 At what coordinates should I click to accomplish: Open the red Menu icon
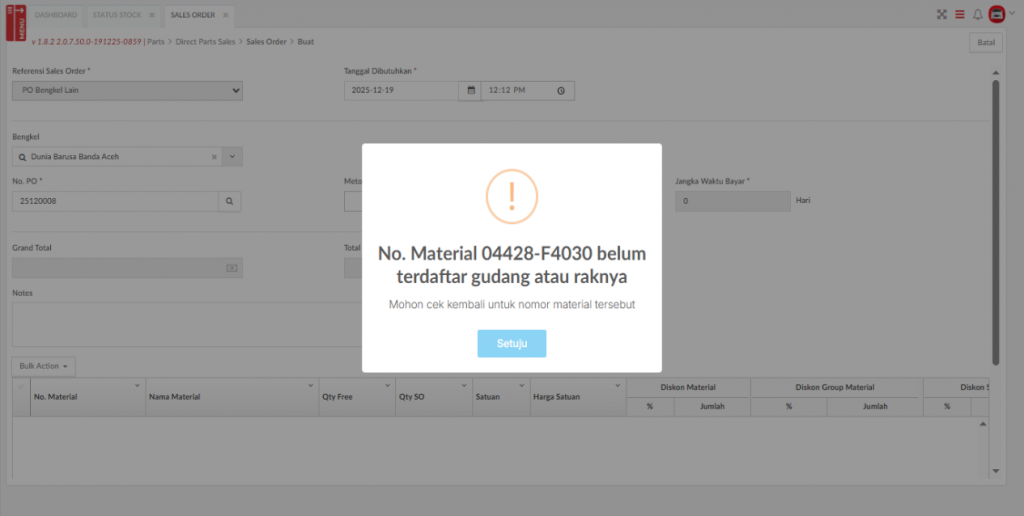point(16,24)
